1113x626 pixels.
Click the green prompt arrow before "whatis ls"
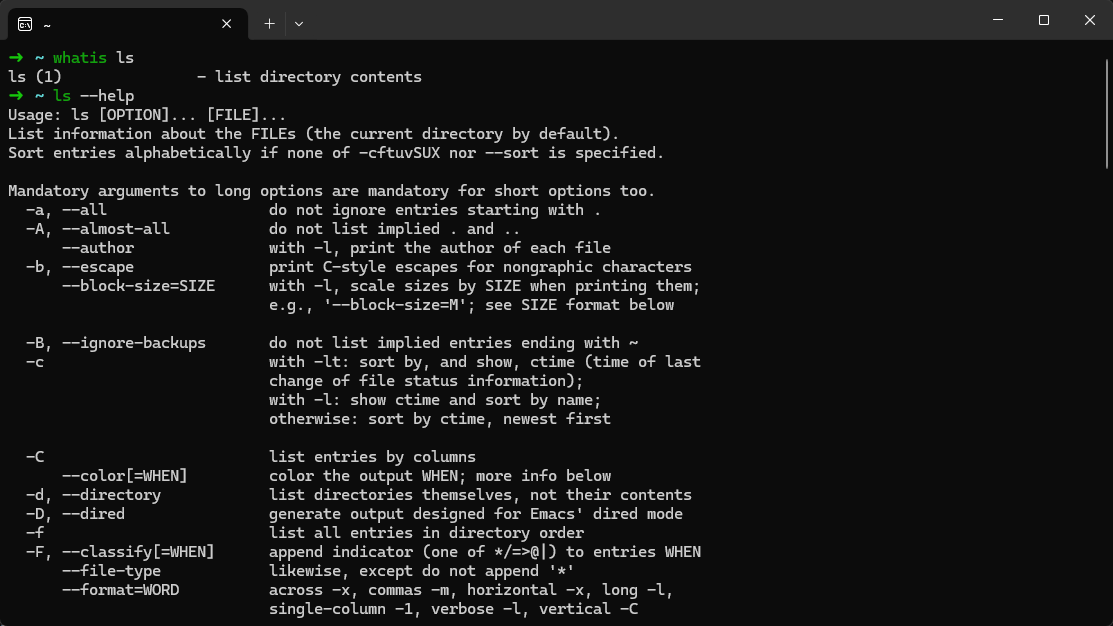click(x=16, y=58)
